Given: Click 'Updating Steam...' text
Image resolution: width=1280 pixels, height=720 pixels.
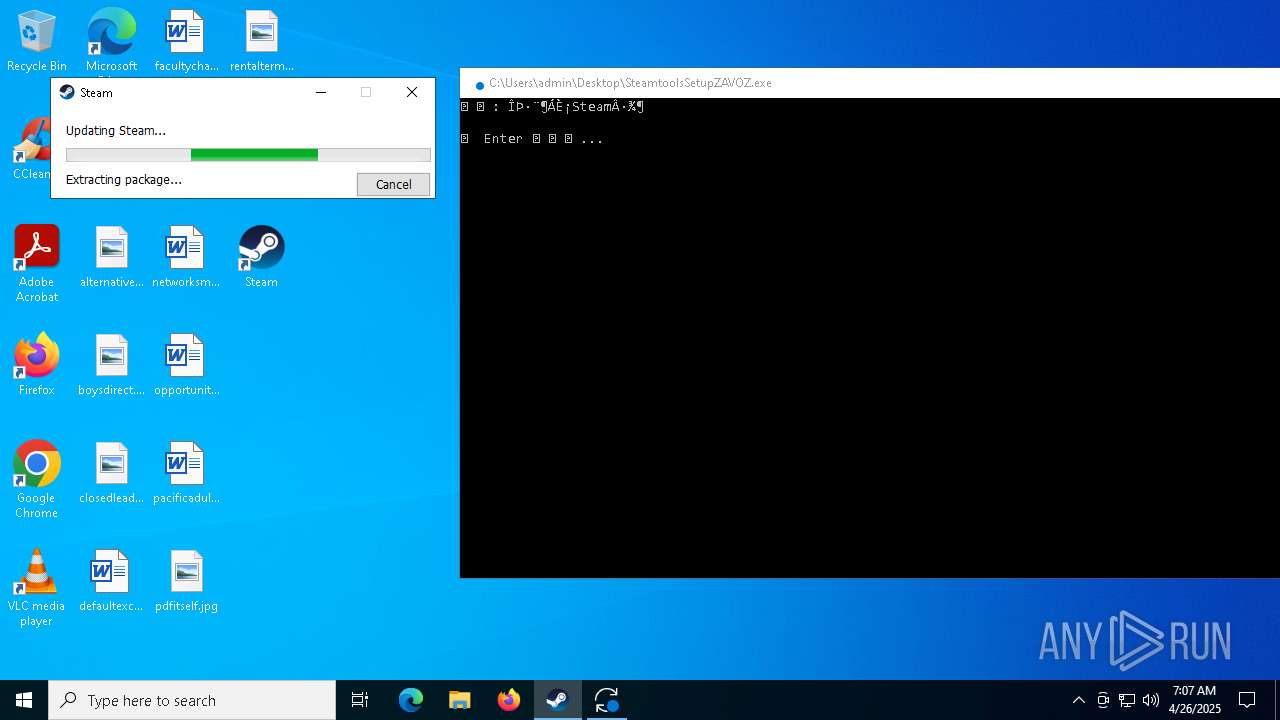Looking at the screenshot, I should point(116,130).
